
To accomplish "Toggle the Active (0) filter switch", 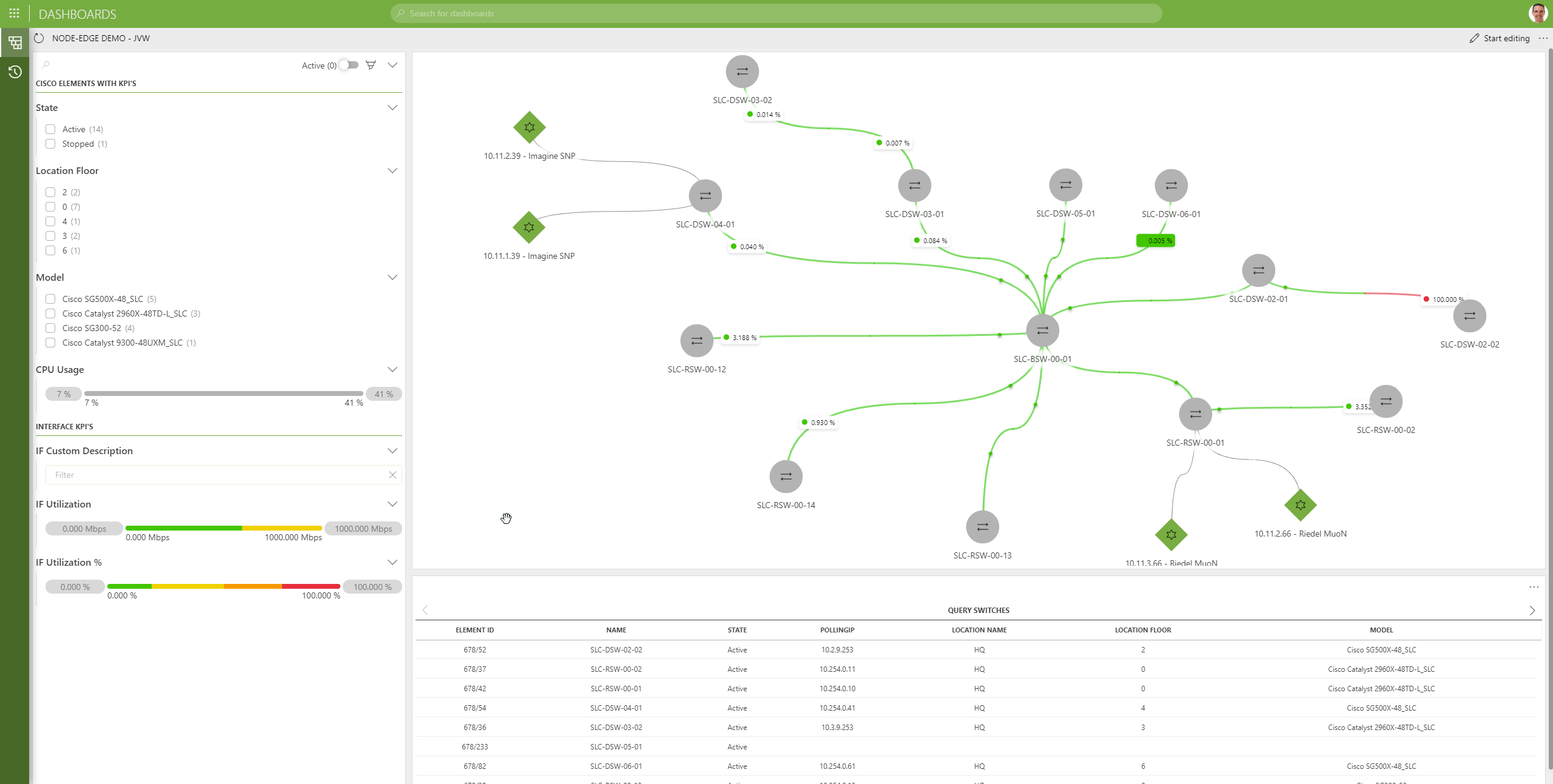I will [x=349, y=65].
